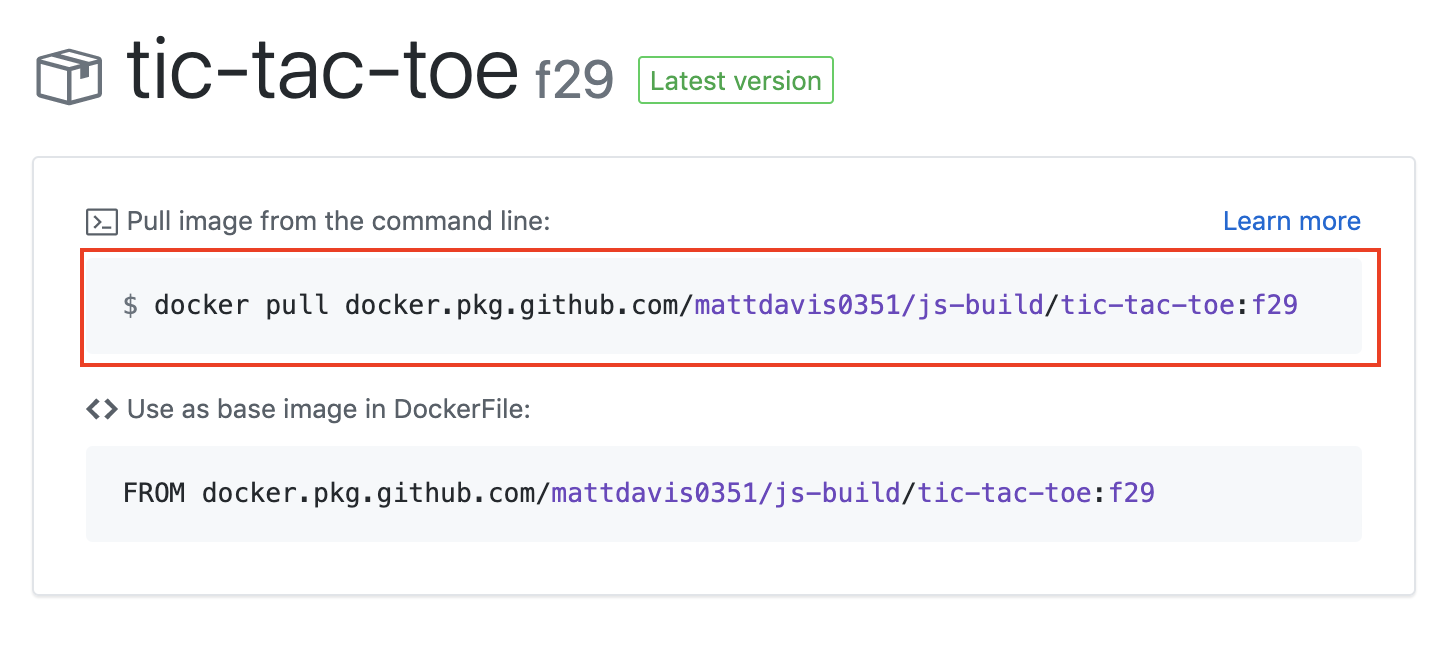Image resolution: width=1448 pixels, height=648 pixels.
Task: Click tic-tac-toe in the FROM line
Action: (x=1005, y=493)
